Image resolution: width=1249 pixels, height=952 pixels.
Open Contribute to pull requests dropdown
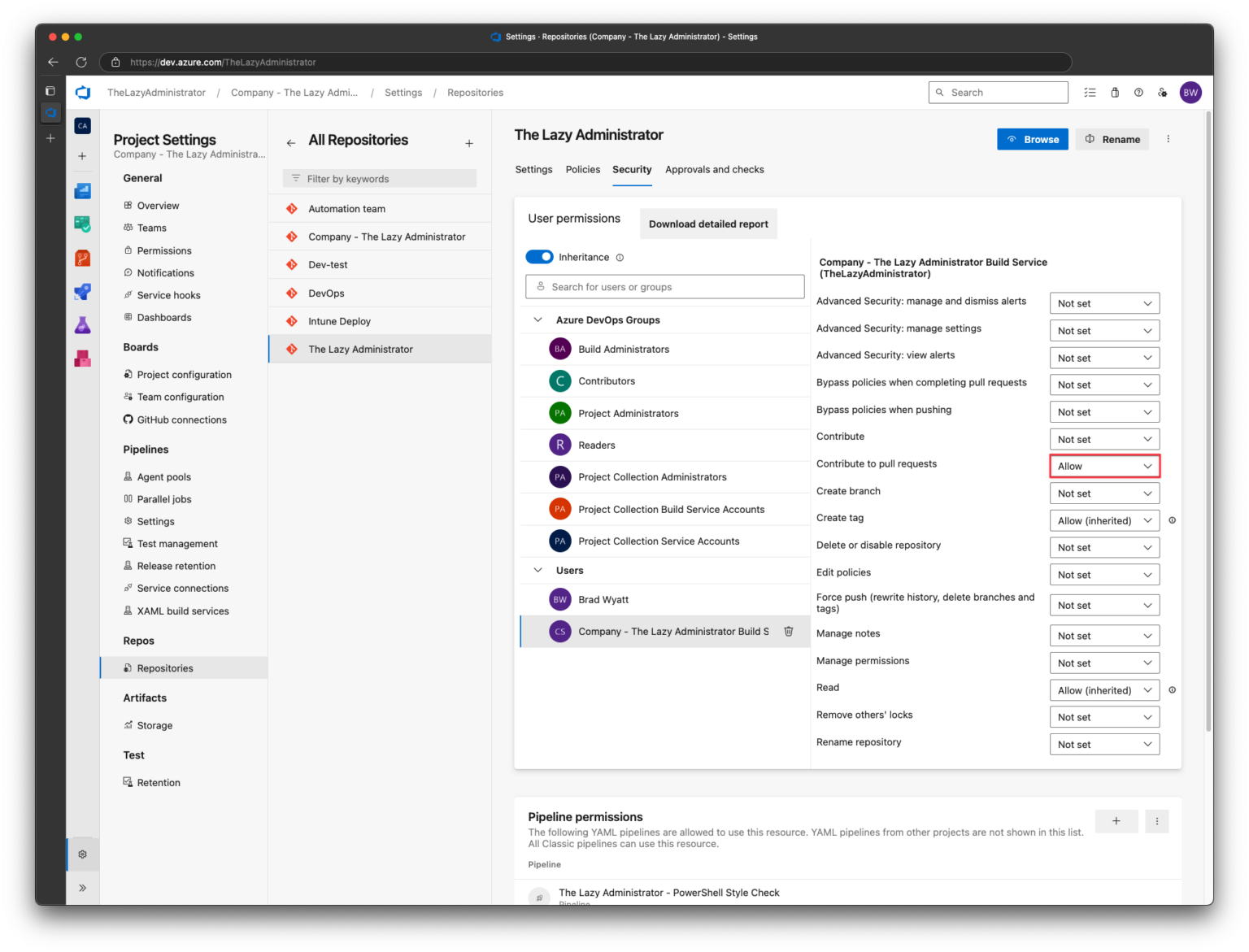point(1104,467)
